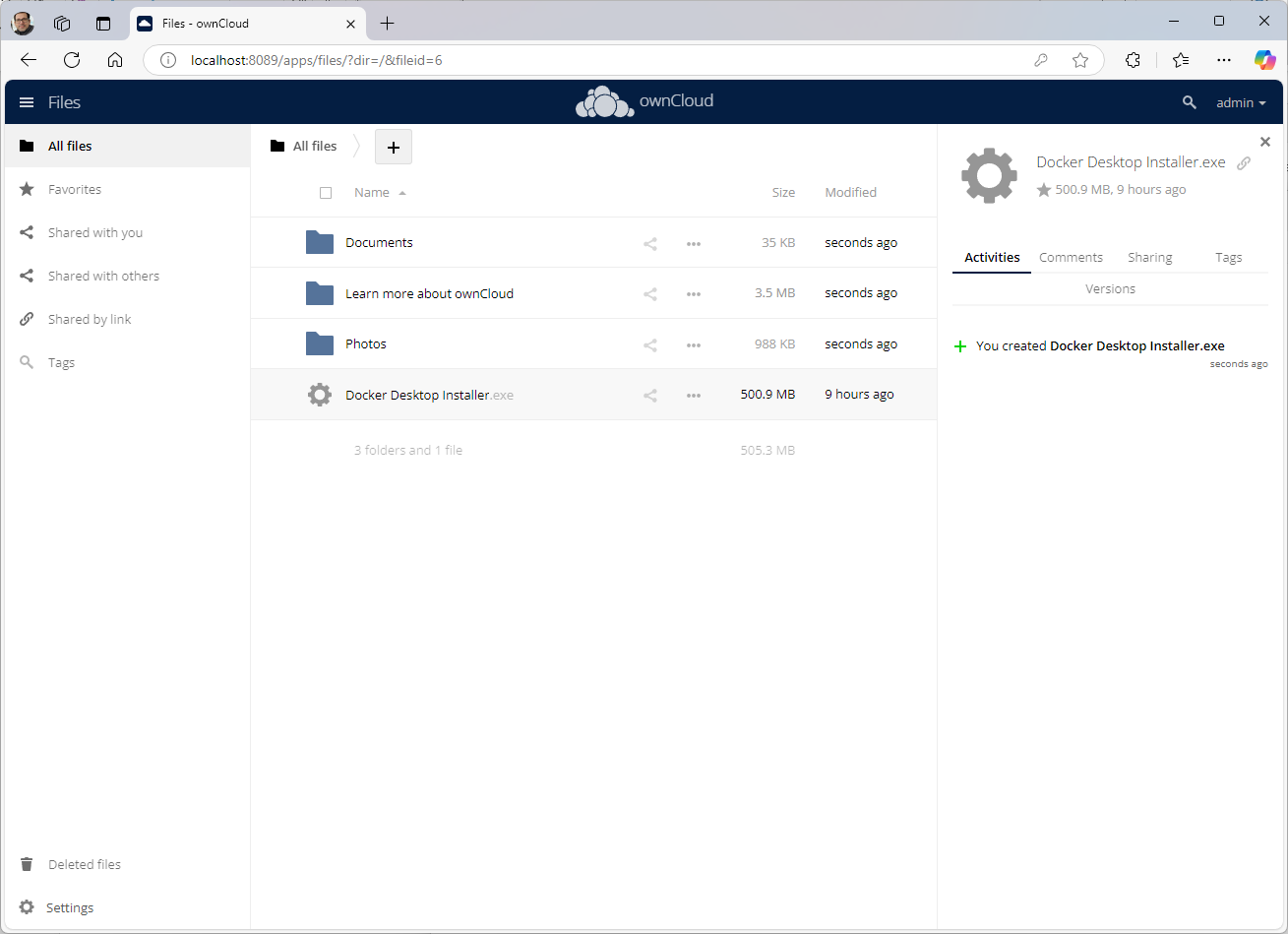Toggle favorite star in details panel
This screenshot has height=934, width=1288.
coord(1044,190)
